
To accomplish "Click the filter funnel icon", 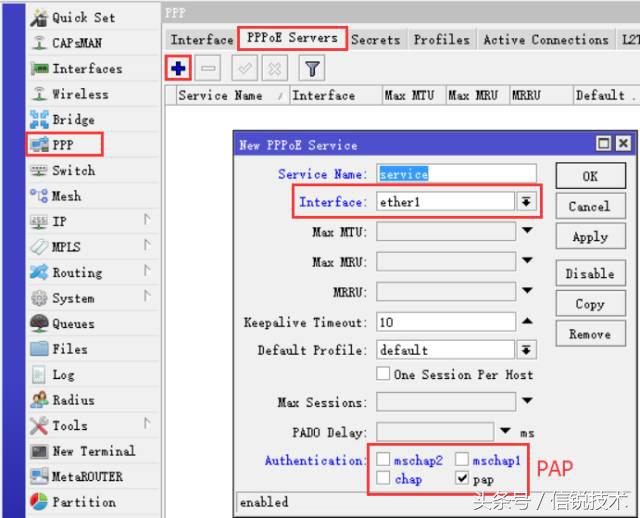I will tap(312, 69).
